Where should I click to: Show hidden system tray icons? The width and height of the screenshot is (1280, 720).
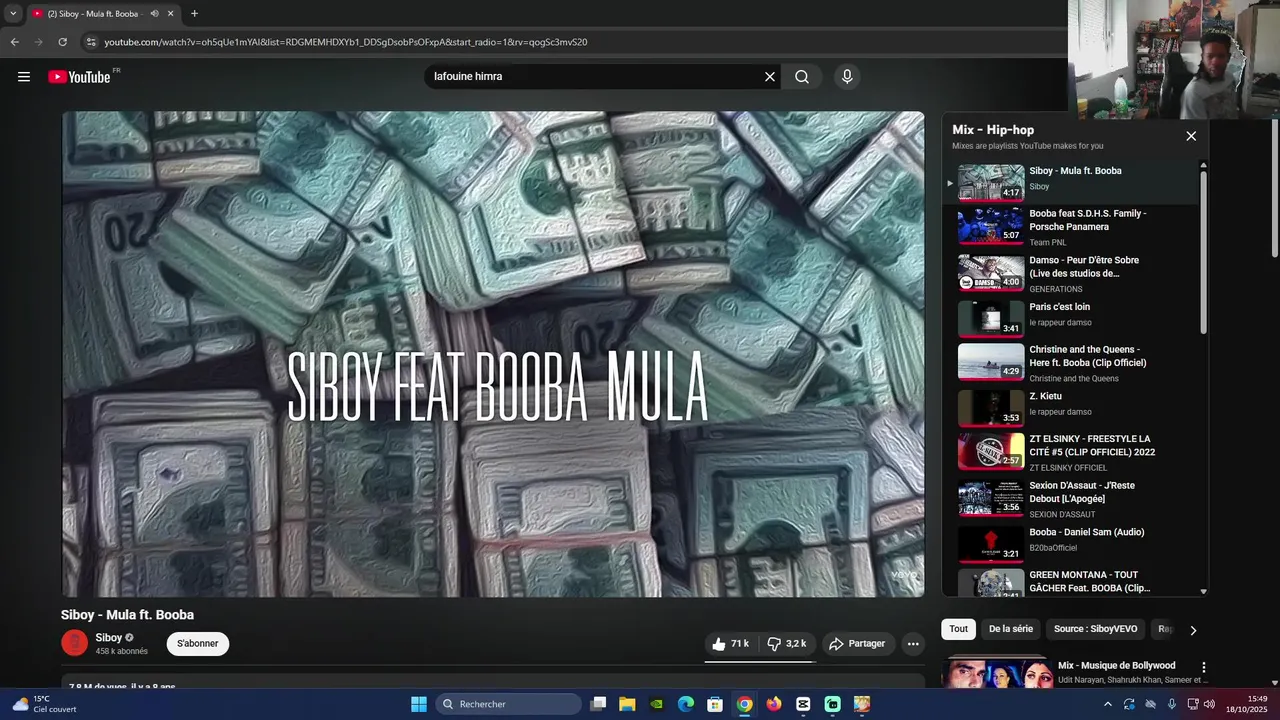coord(1107,704)
